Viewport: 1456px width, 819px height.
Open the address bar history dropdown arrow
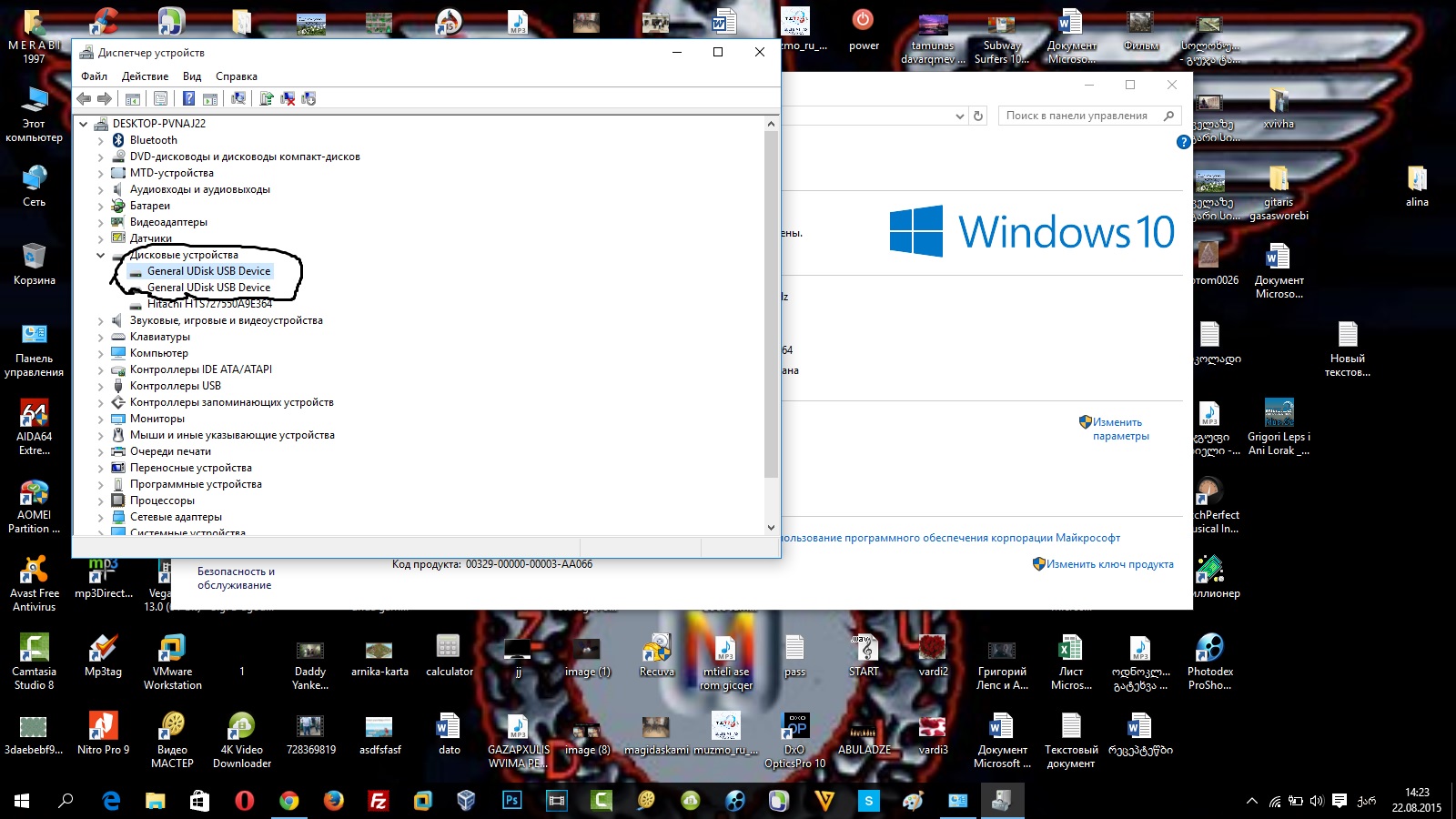[x=959, y=116]
